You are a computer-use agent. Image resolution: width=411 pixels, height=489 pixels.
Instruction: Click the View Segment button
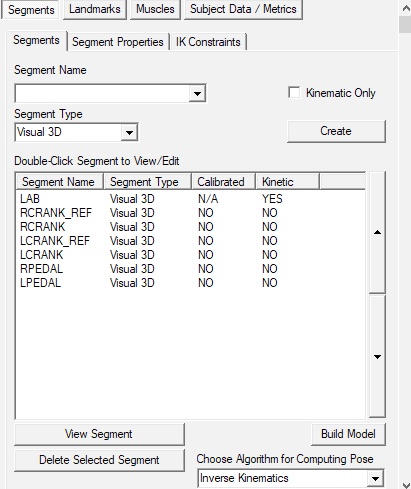click(x=99, y=434)
